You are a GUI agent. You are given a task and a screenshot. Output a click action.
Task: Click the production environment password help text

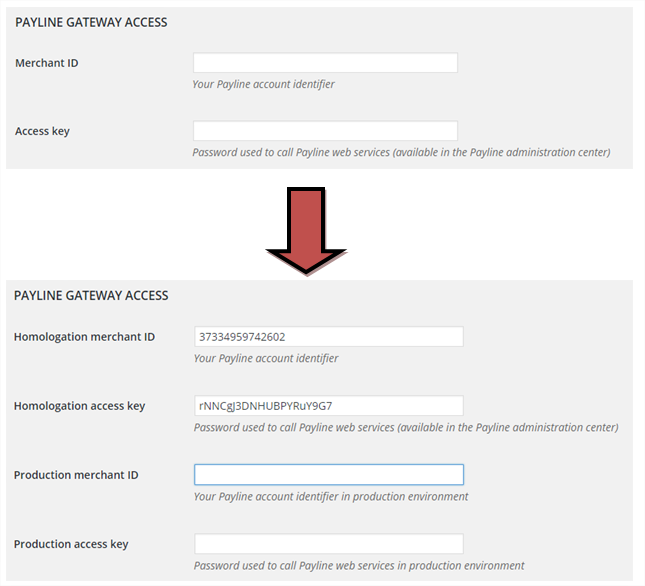click(x=359, y=566)
